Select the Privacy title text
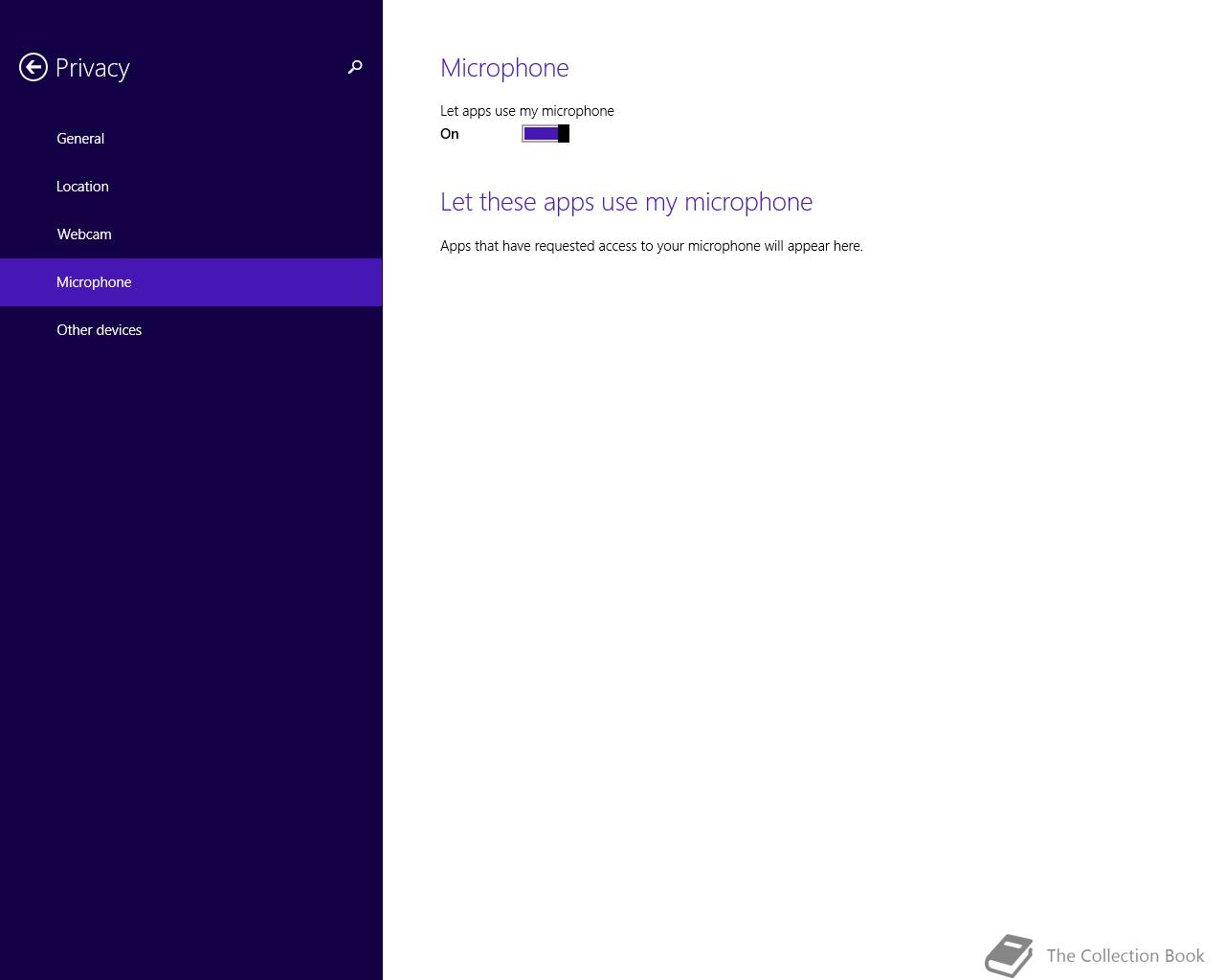 point(93,68)
